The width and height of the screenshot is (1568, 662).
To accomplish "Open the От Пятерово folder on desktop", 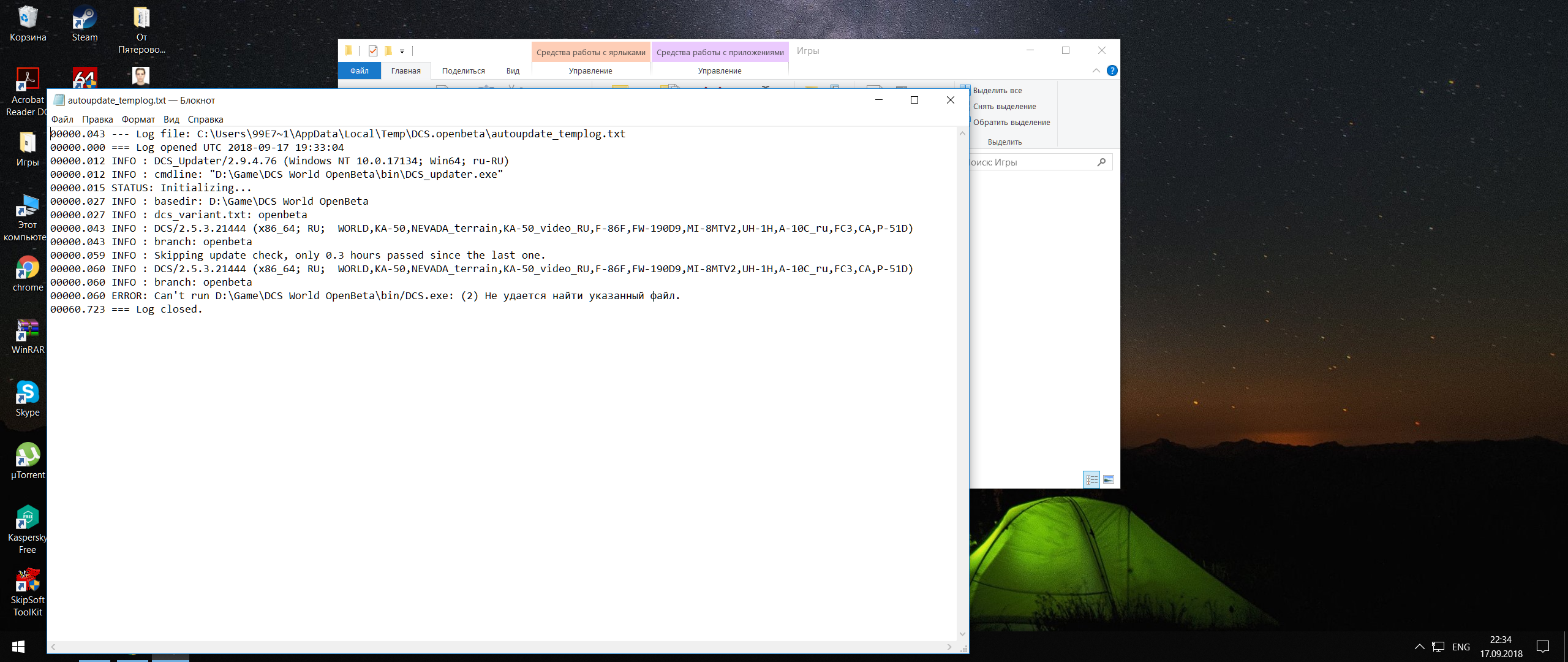I will pos(141,30).
